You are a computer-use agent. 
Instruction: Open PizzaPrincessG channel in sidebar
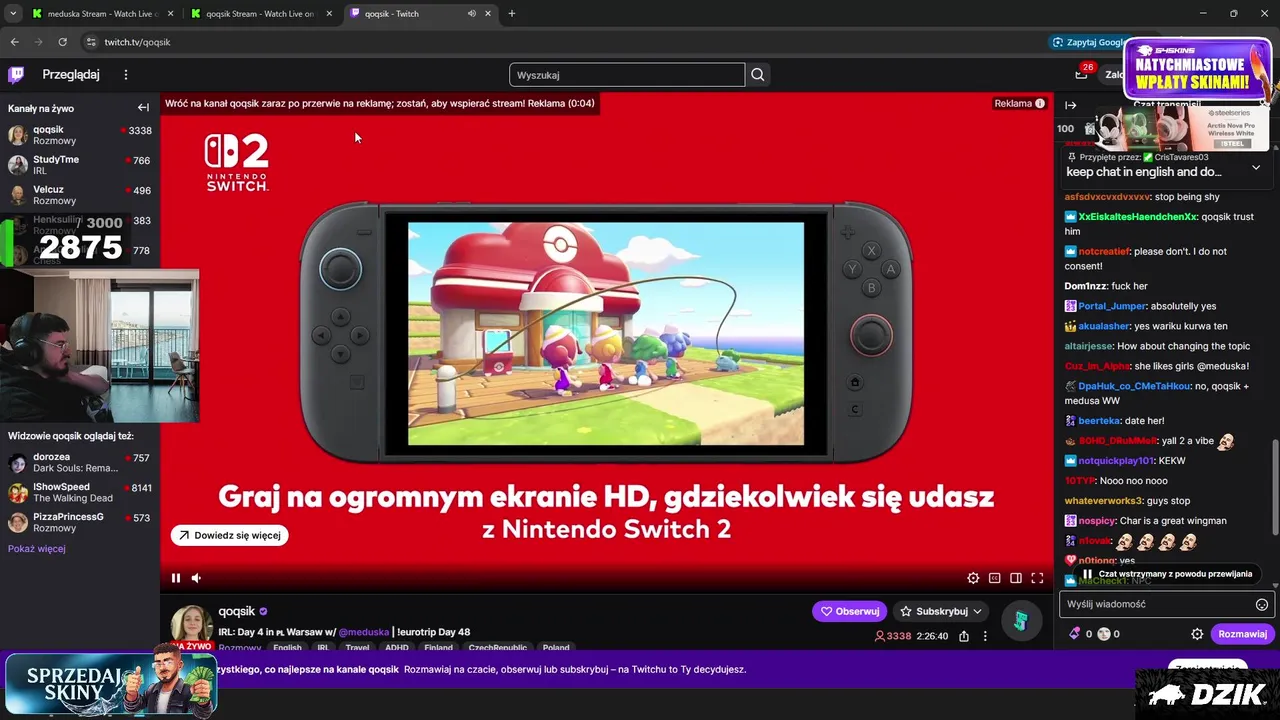point(80,522)
